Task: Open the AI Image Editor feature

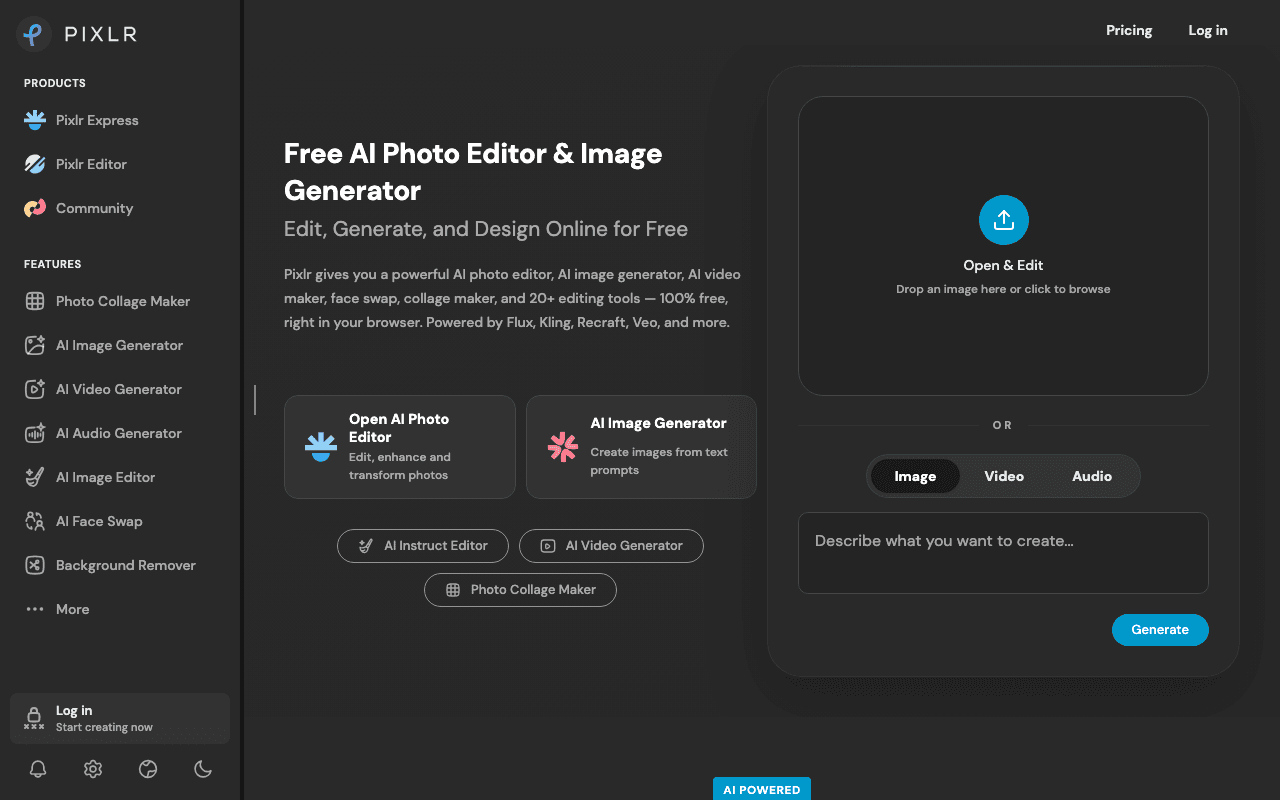Action: (x=90, y=477)
